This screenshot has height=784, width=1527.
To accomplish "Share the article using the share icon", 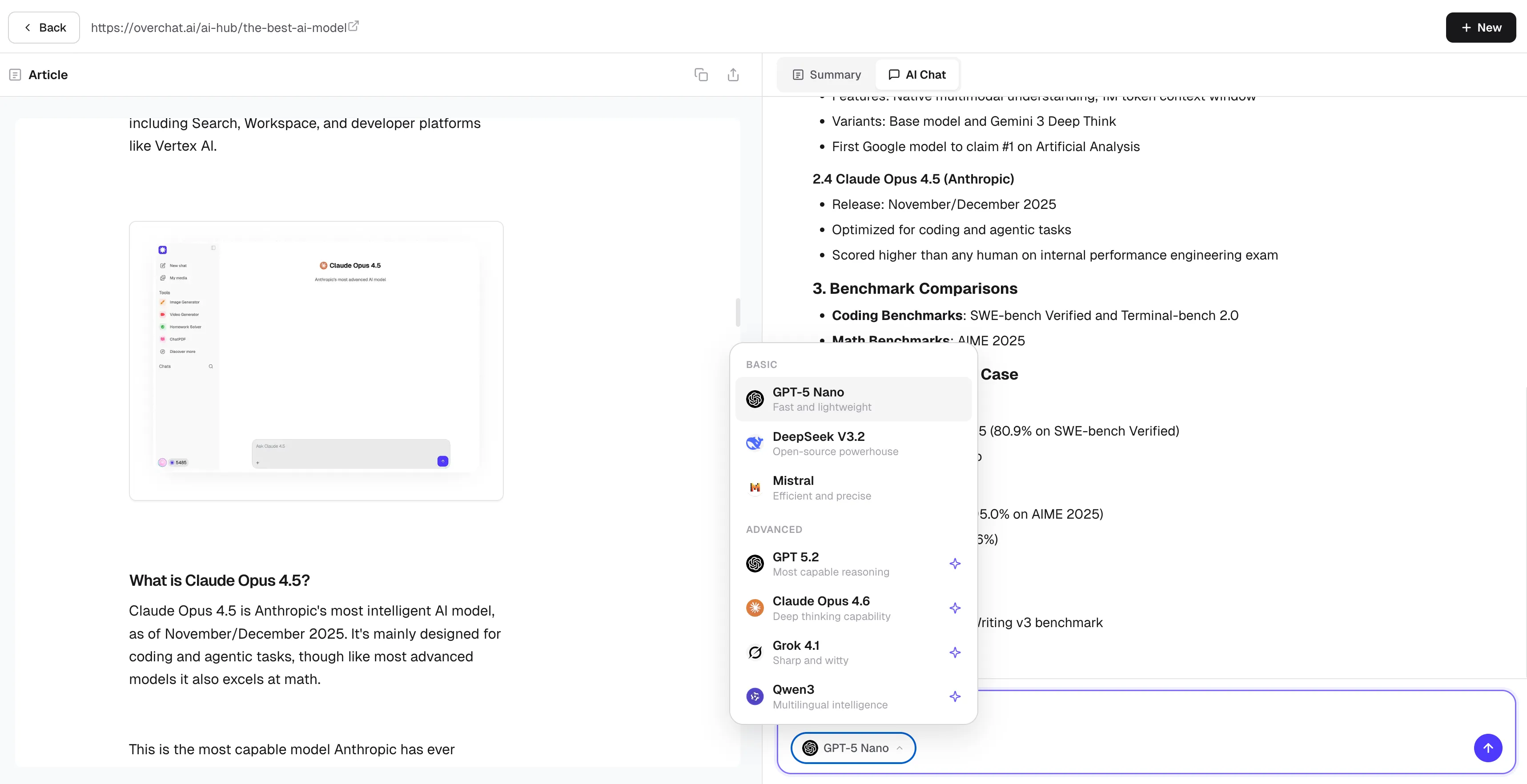I will click(x=733, y=75).
